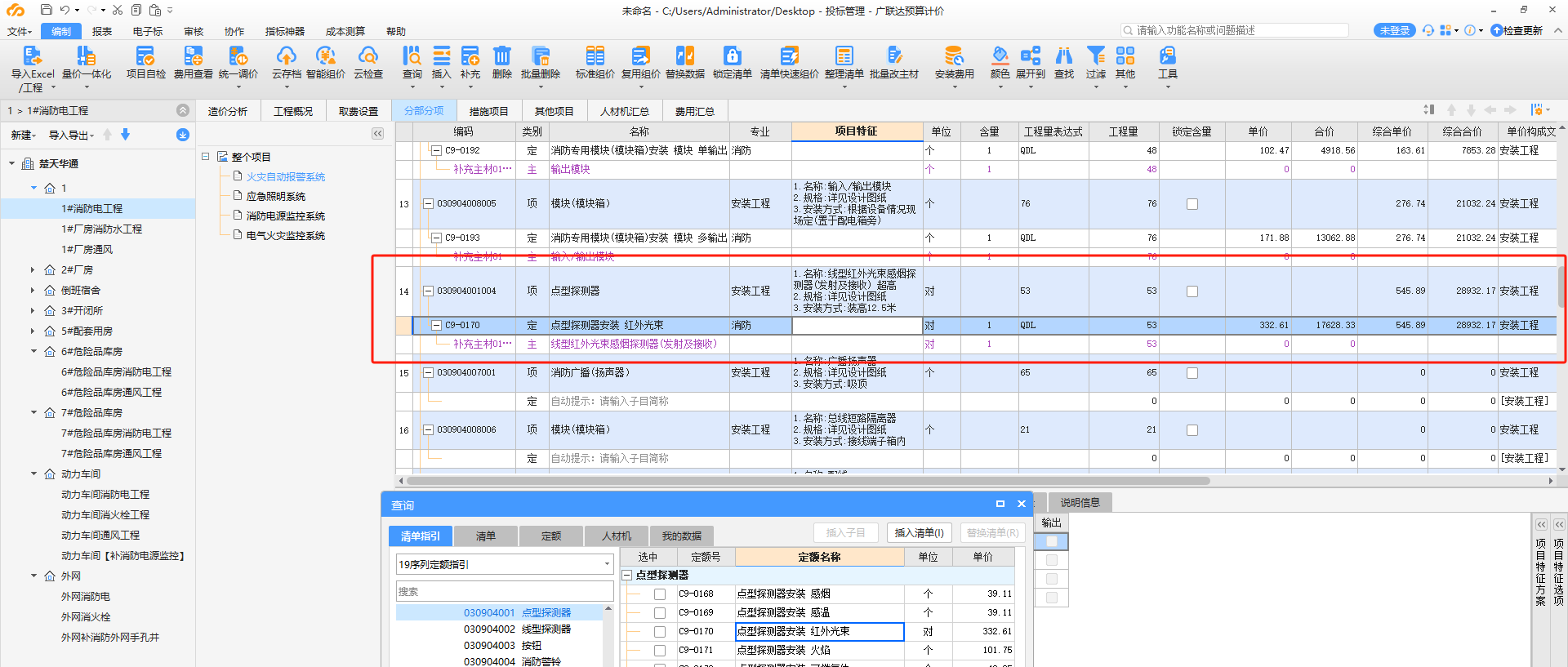Open the 导入导出 dropdown
This screenshot has height=667, width=1568.
point(71,135)
